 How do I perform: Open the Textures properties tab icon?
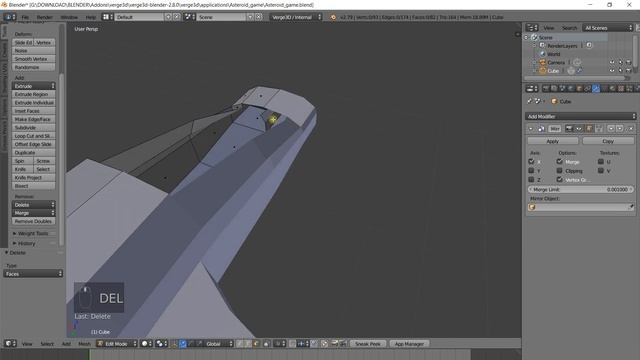click(x=621, y=88)
